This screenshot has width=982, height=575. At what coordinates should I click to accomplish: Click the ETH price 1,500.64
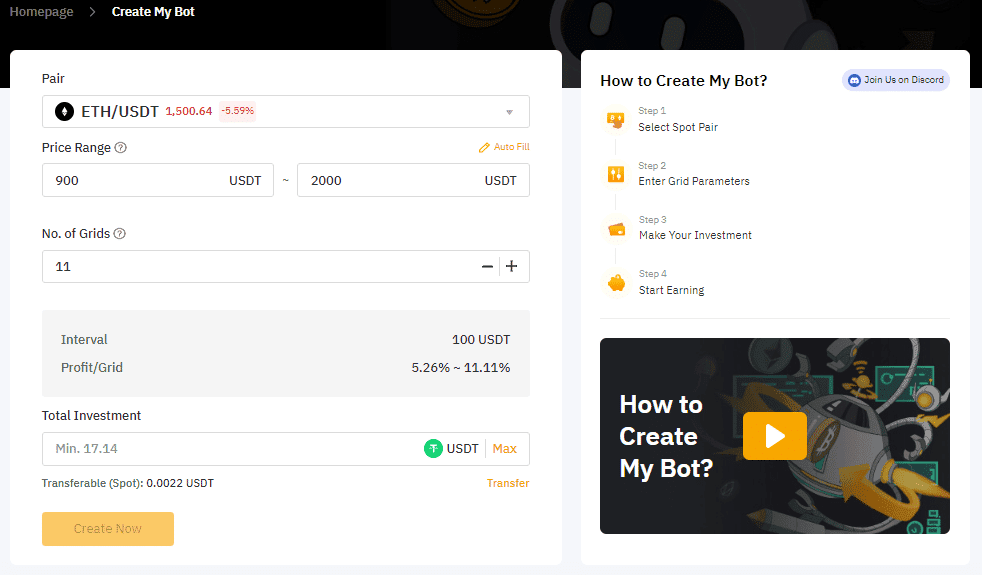(189, 111)
